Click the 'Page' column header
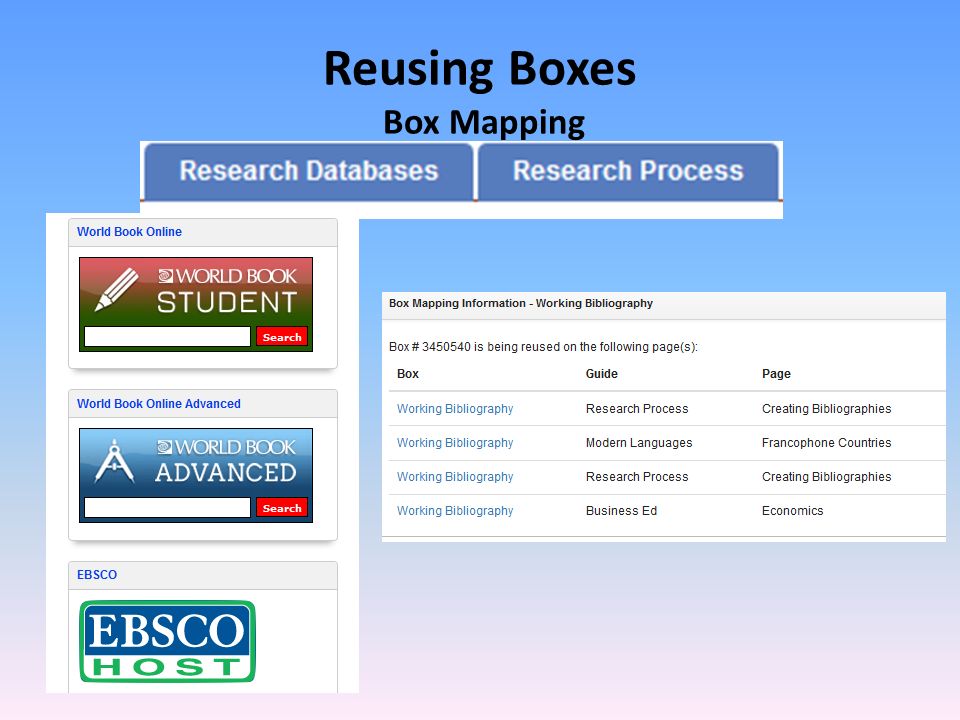Image resolution: width=960 pixels, height=720 pixels. click(776, 373)
